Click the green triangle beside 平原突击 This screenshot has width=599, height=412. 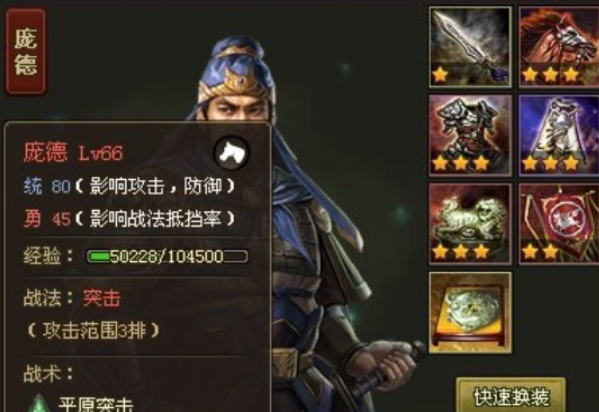[39, 404]
